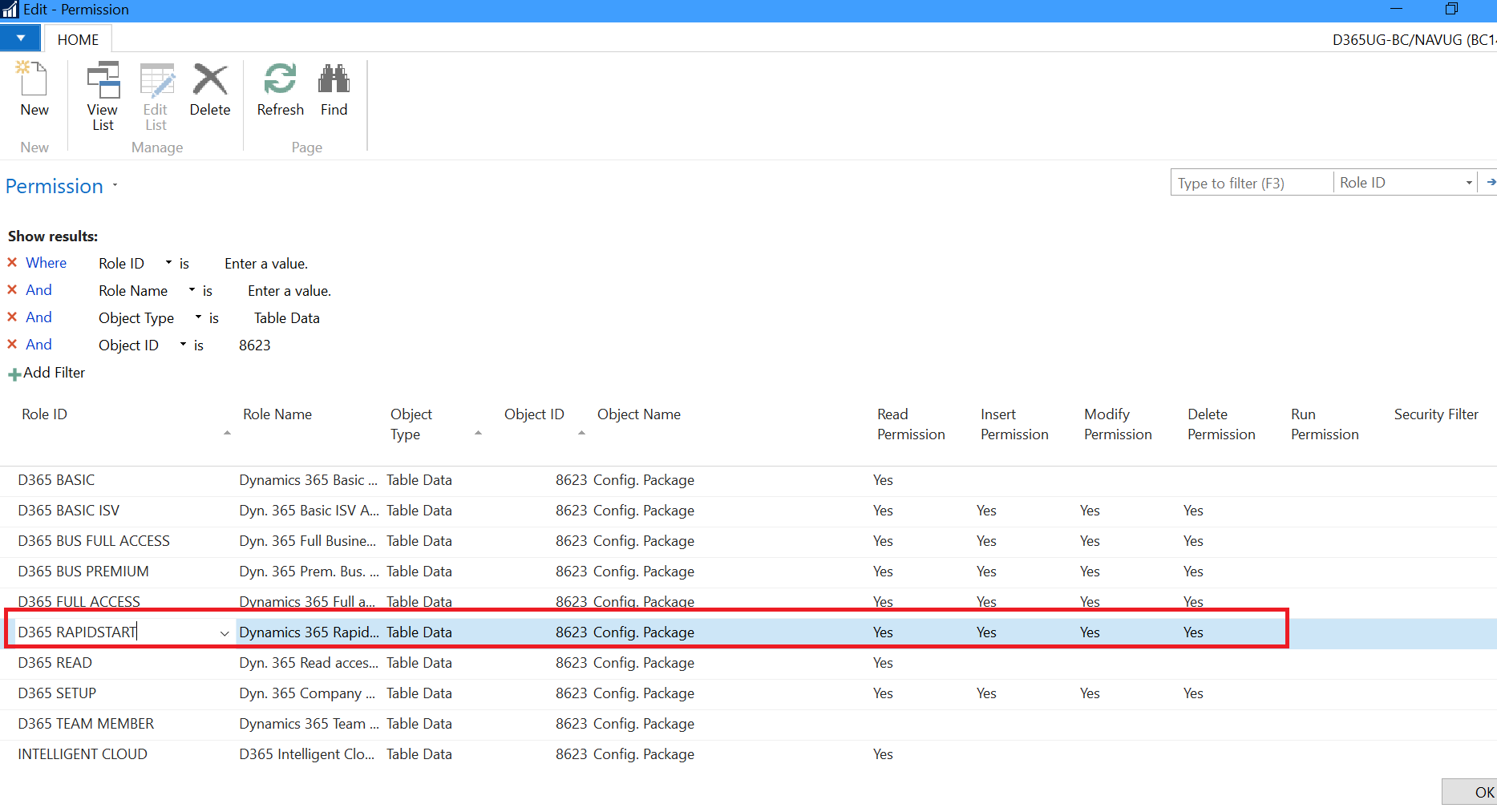Click Config. Package for D365 TEAM MEMBER
This screenshot has height=812, width=1497.
644,724
